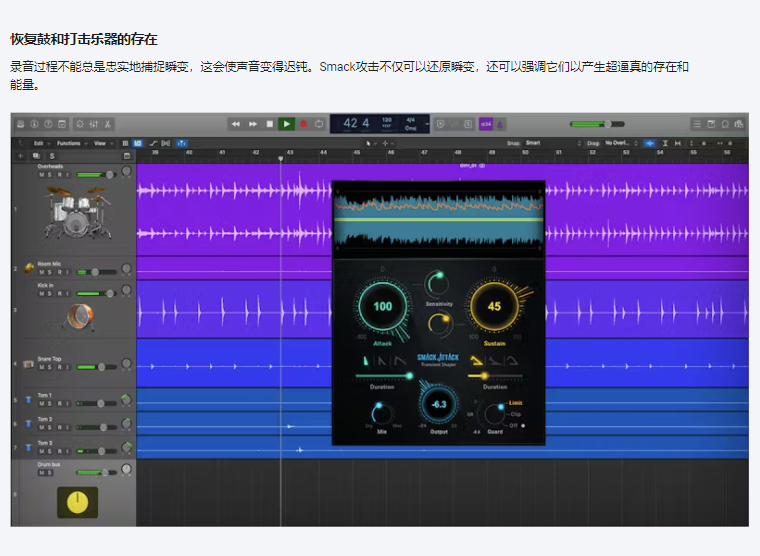Image resolution: width=760 pixels, height=556 pixels.
Task: Adjust the master volume slider
Action: pos(597,124)
